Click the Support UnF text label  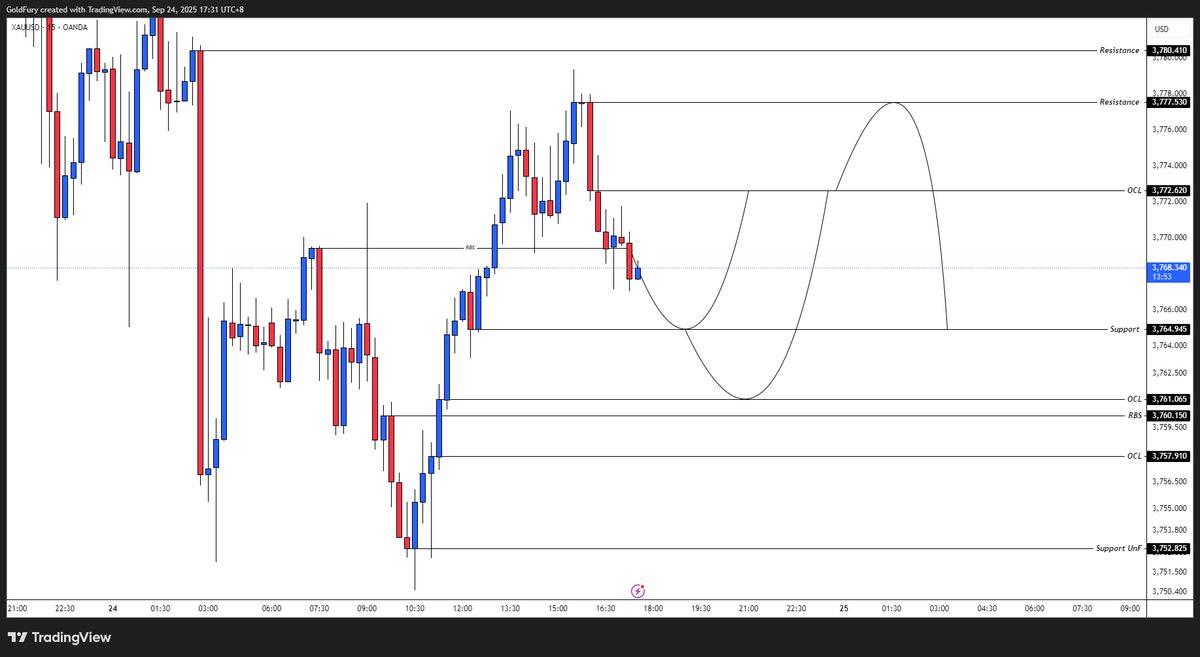(x=1118, y=548)
